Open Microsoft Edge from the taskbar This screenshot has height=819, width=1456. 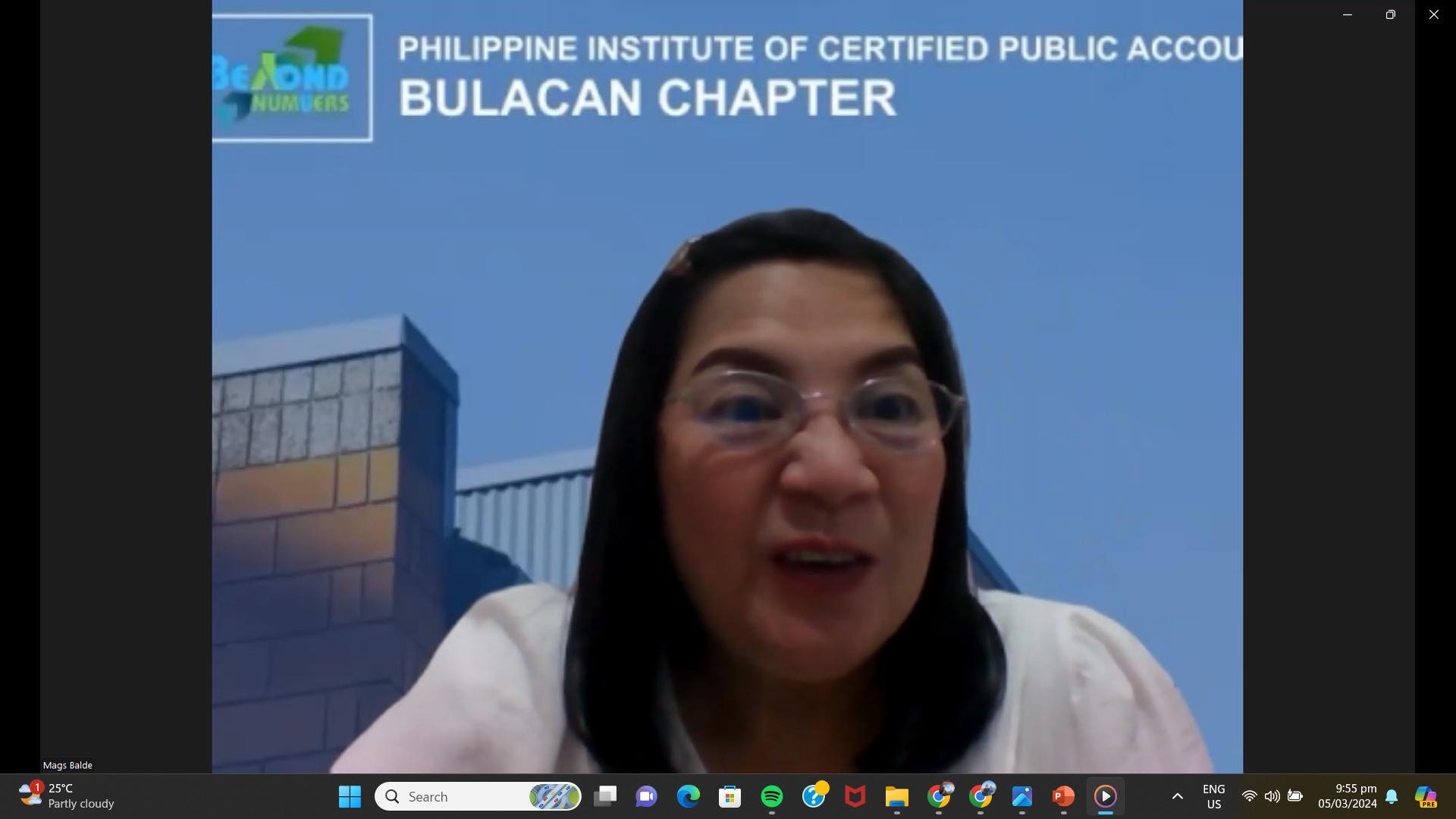688,796
